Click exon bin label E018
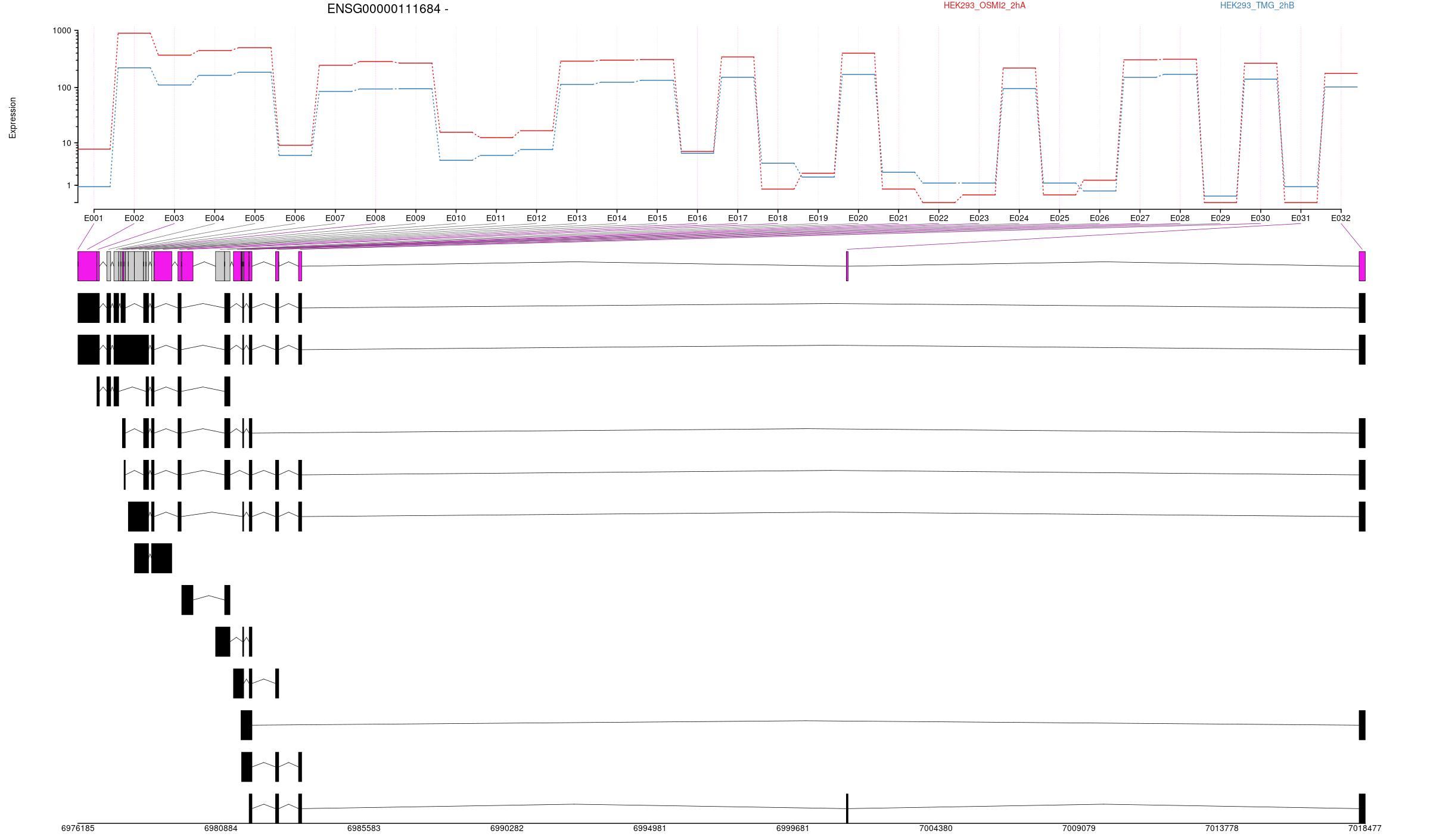This screenshot has width=1430, height=840. click(778, 218)
